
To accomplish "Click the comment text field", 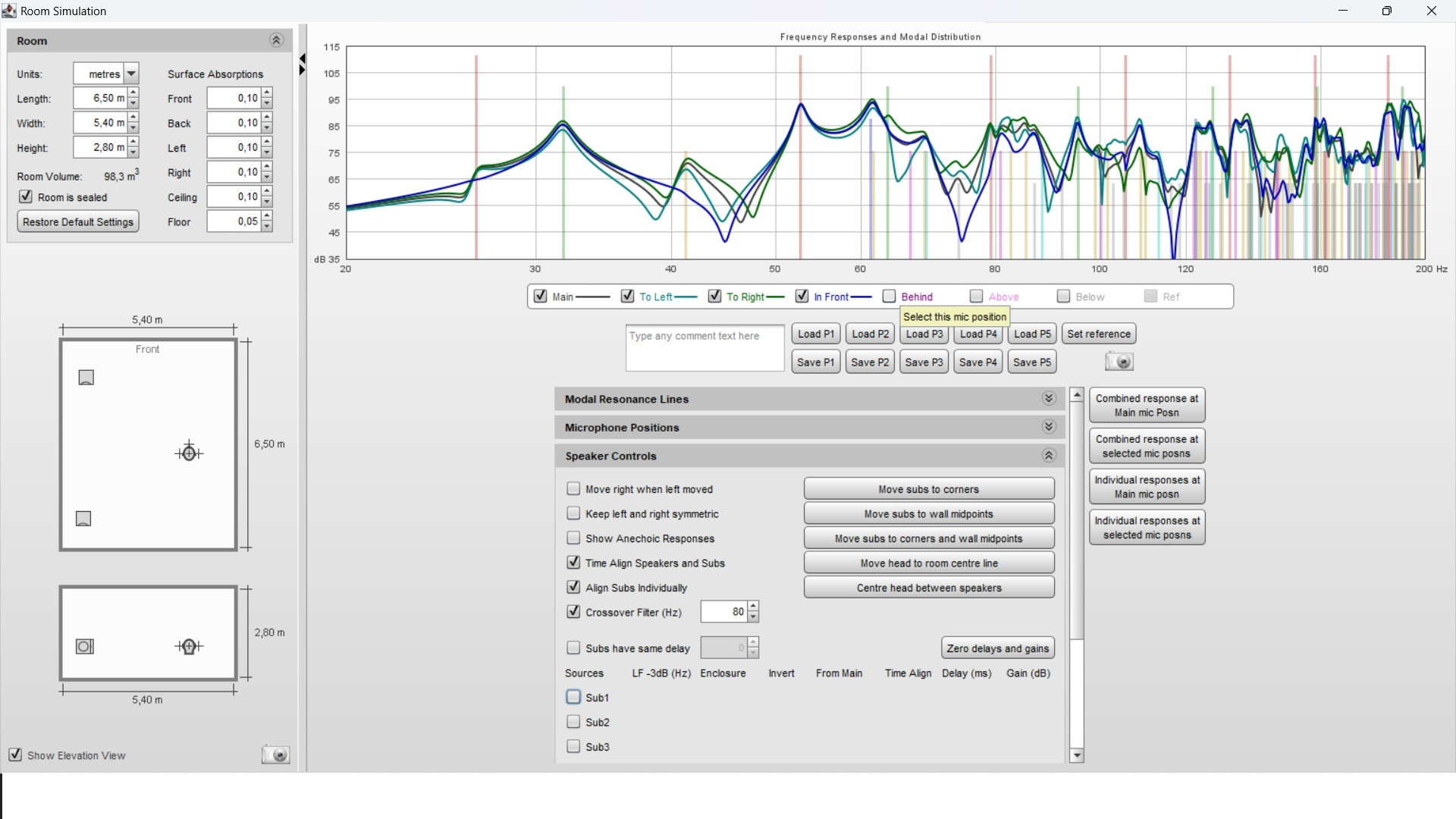I will [704, 349].
